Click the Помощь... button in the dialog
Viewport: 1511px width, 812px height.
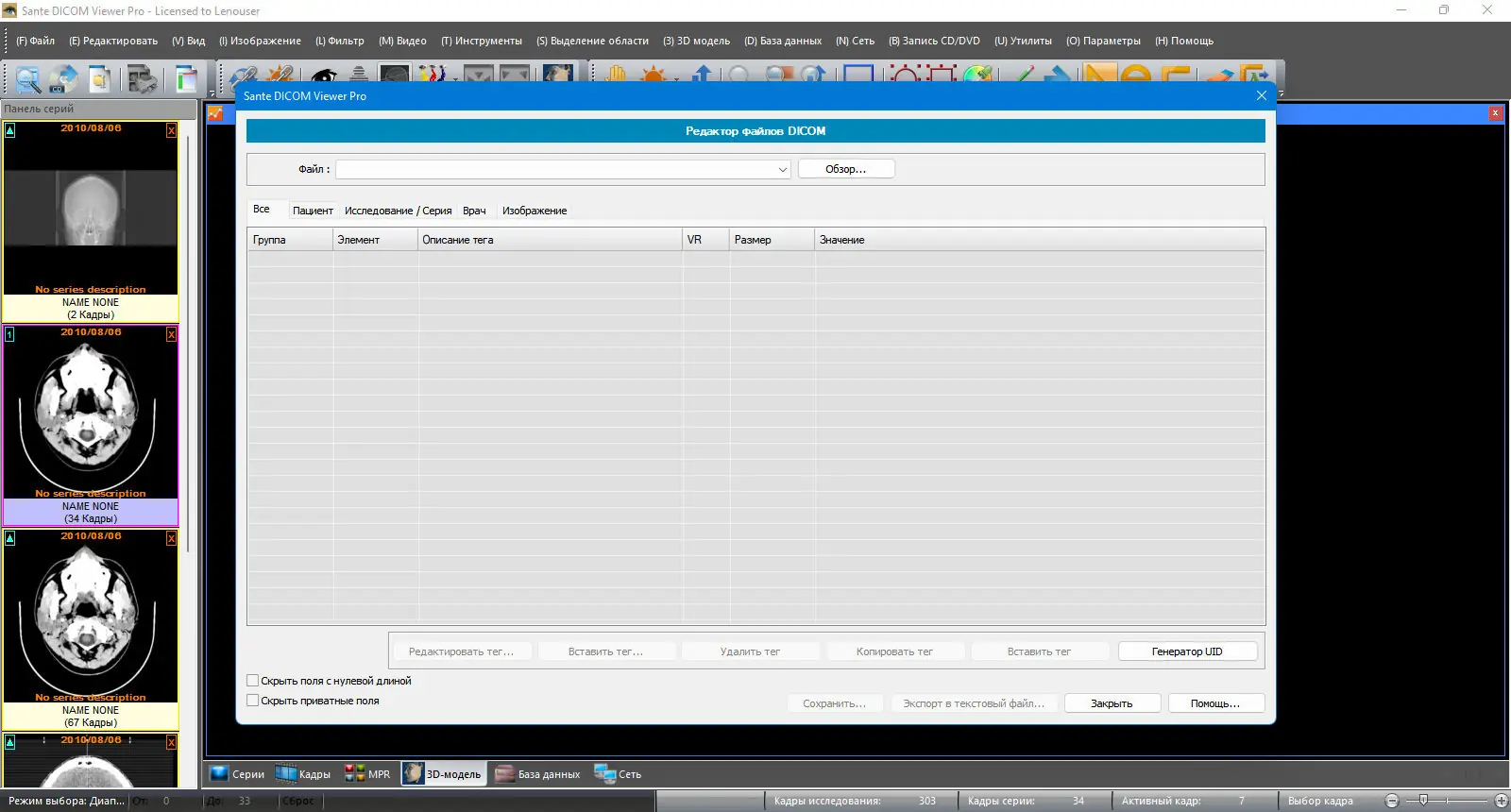1215,703
